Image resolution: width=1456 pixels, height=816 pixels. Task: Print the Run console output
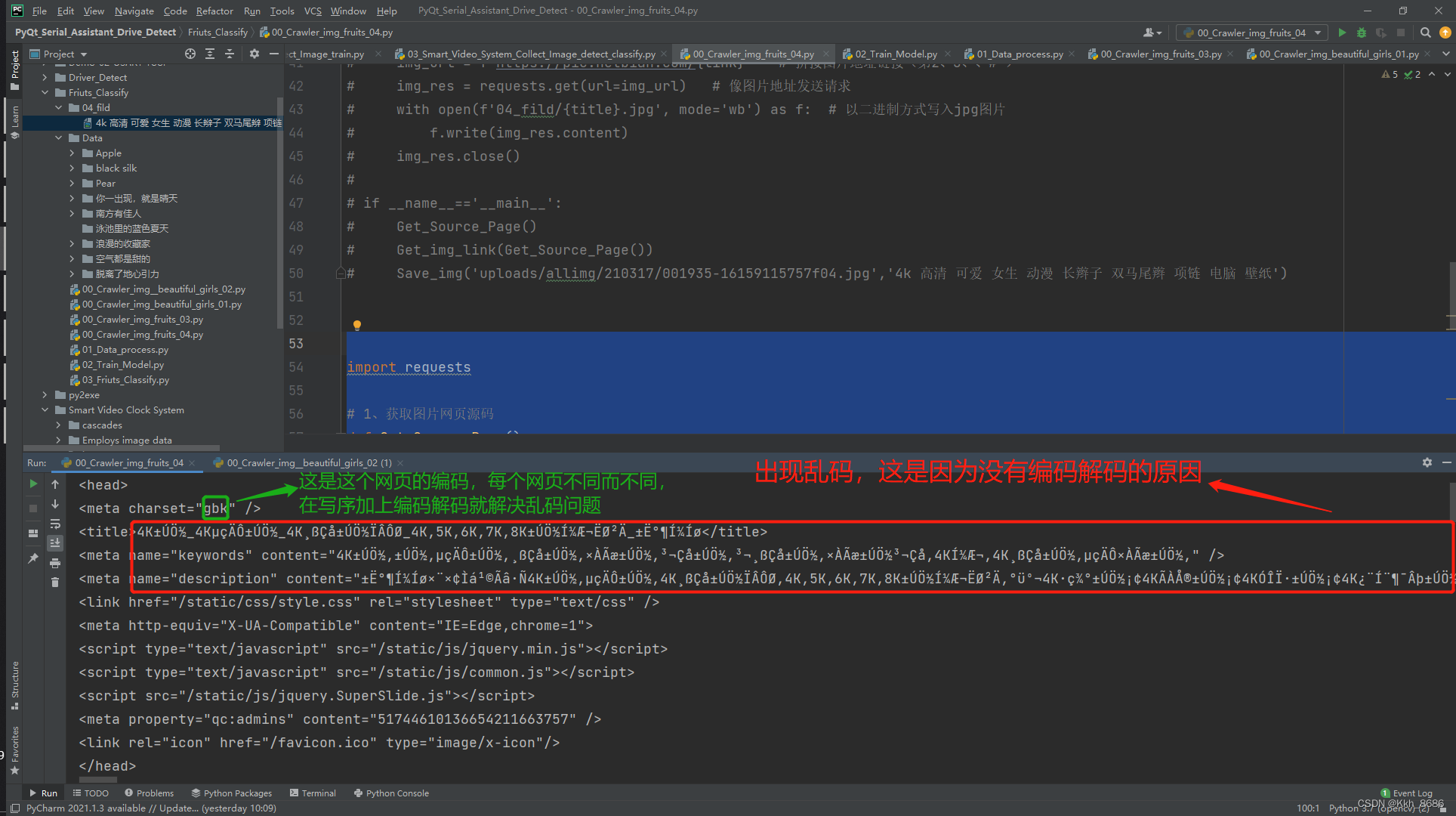[x=55, y=563]
